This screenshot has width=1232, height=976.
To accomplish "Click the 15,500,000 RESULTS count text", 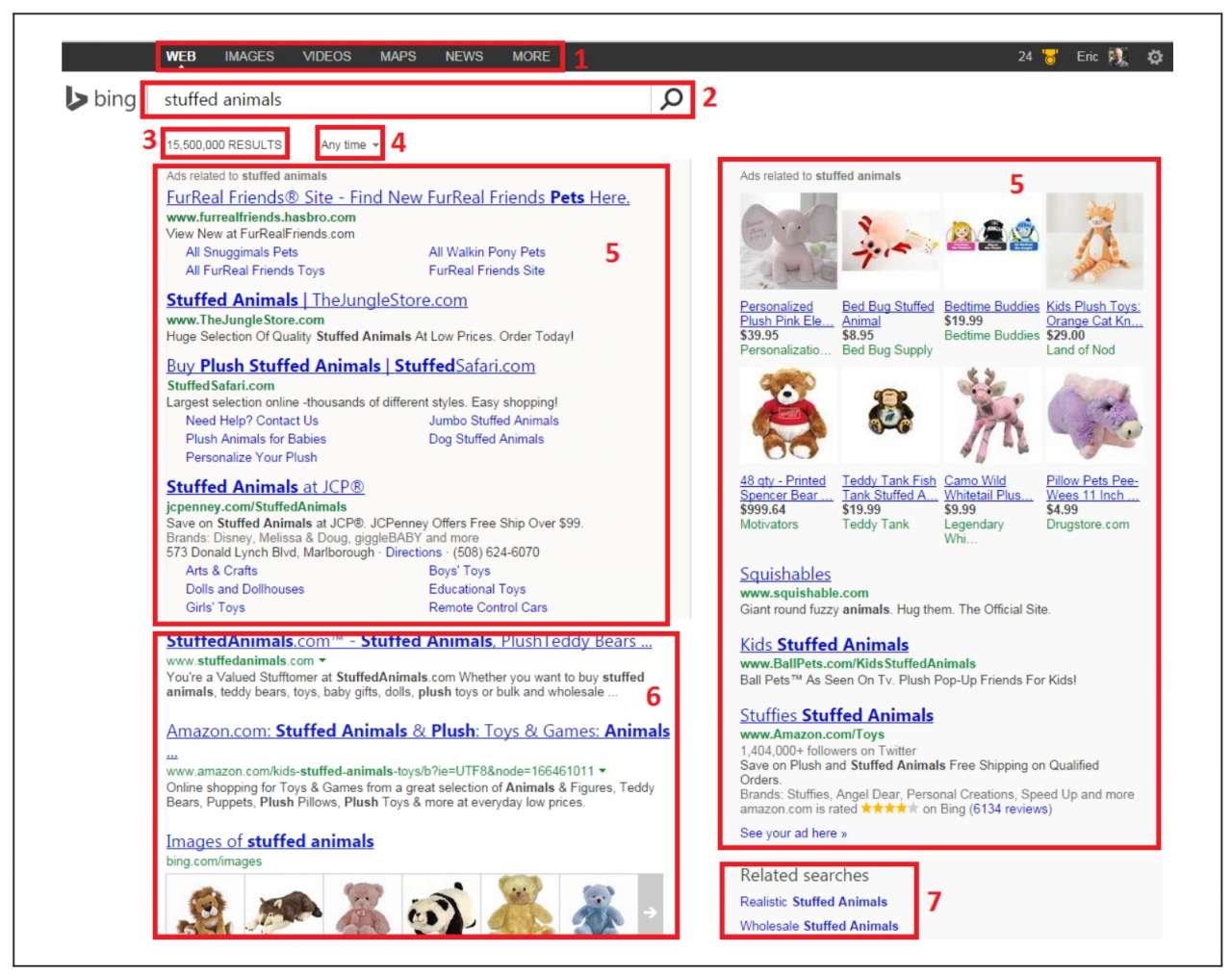I will point(224,144).
